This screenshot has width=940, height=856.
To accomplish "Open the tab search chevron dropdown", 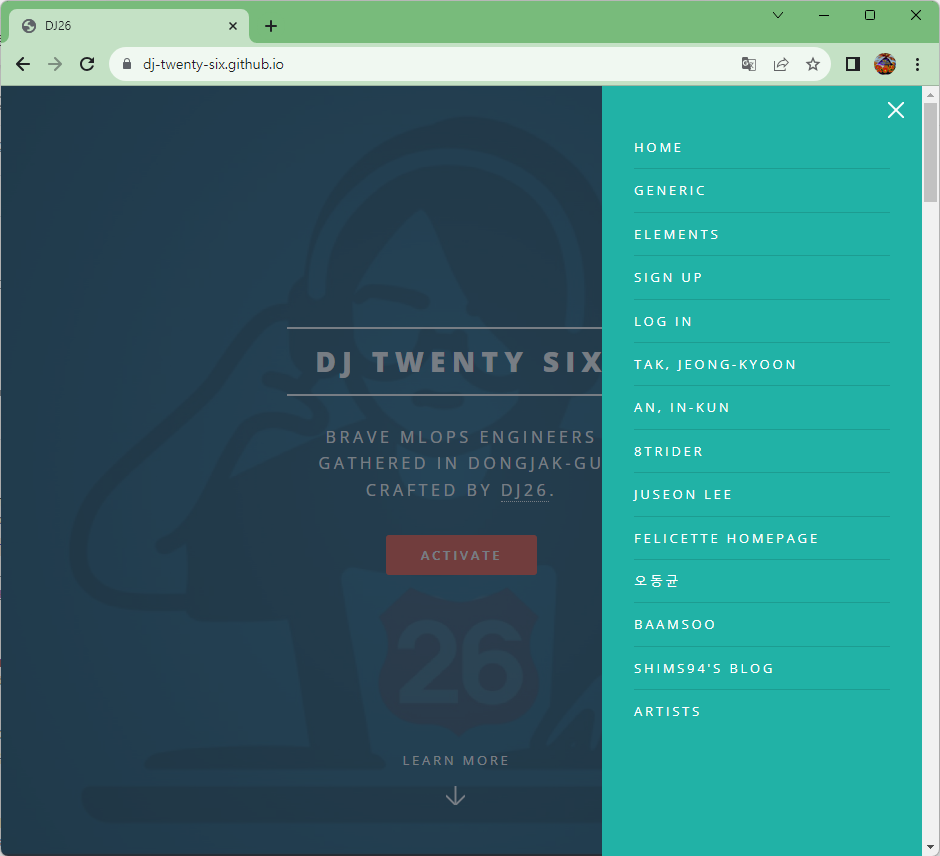I will [x=777, y=15].
